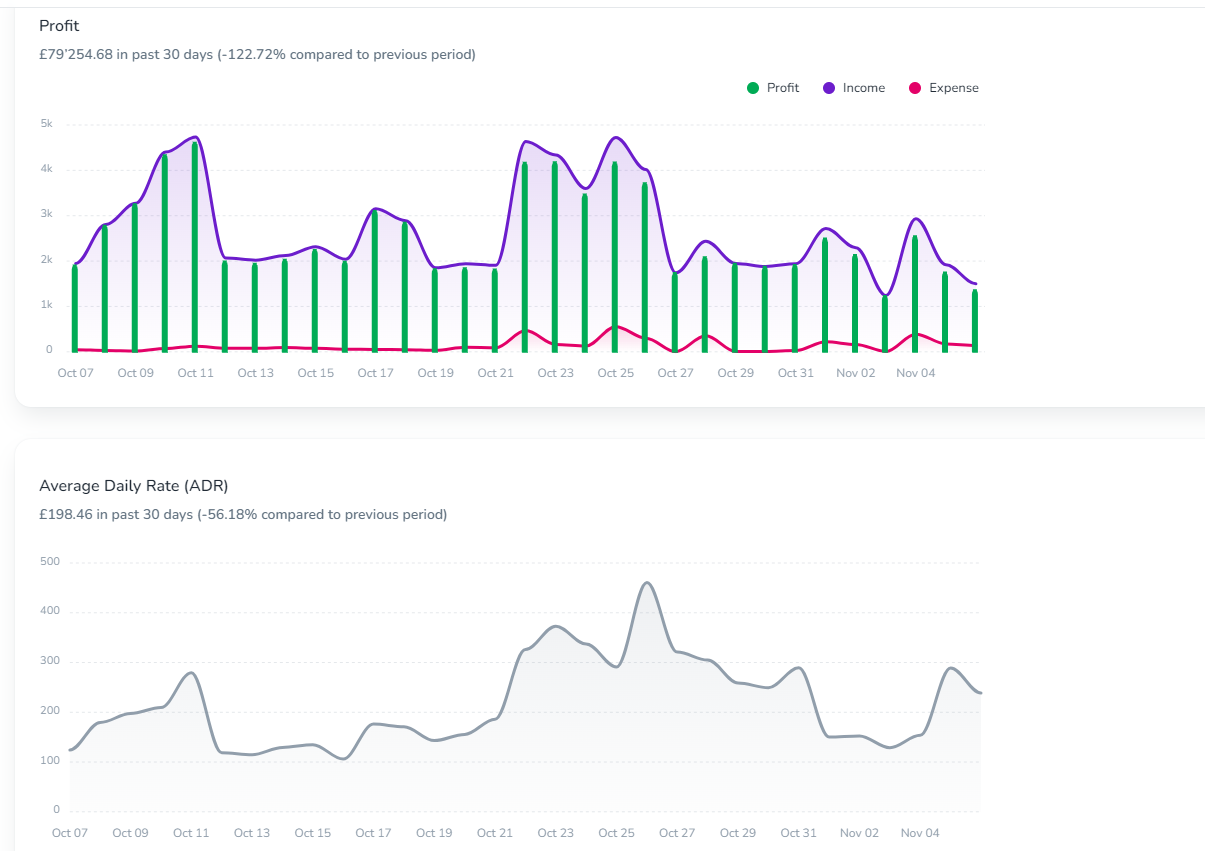Toggle the Income series legend label
The height and width of the screenshot is (851, 1205).
click(x=863, y=88)
